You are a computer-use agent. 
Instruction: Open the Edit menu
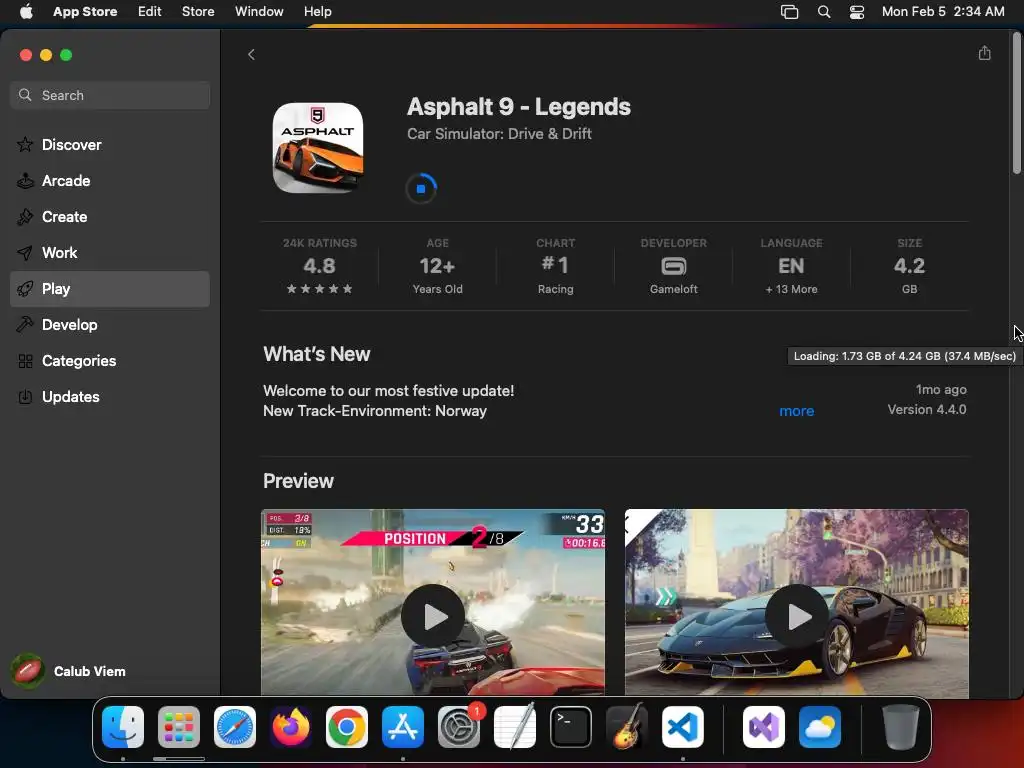click(x=150, y=11)
